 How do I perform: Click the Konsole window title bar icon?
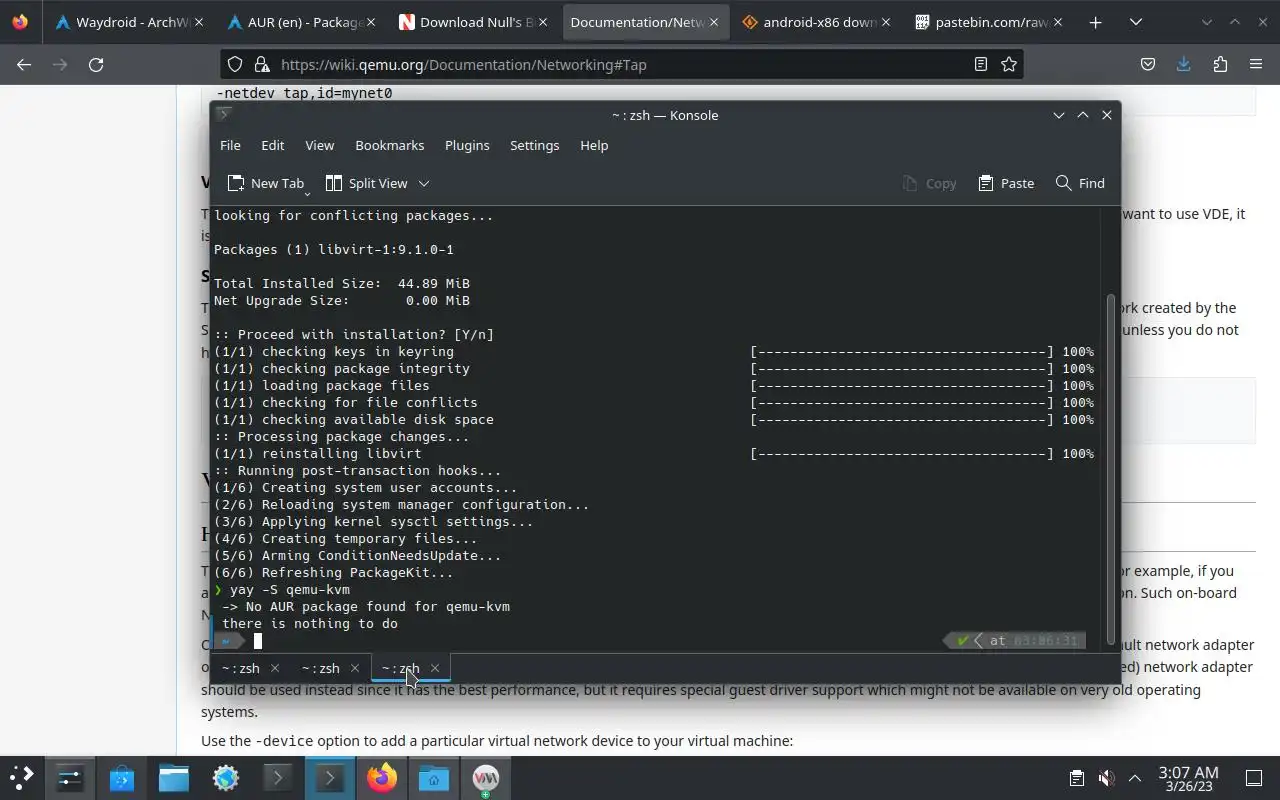coord(224,114)
